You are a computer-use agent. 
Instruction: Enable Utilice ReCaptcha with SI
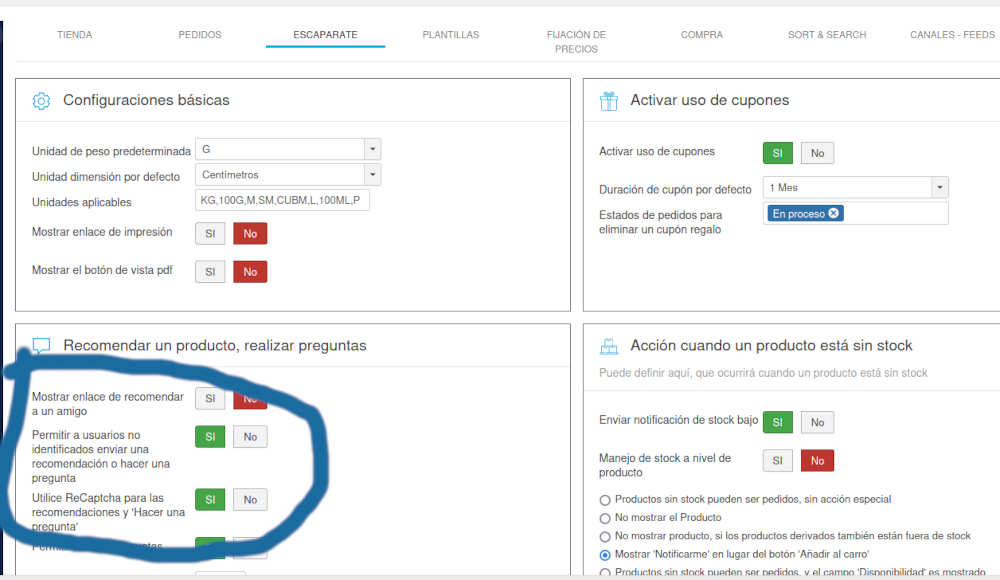coord(210,500)
